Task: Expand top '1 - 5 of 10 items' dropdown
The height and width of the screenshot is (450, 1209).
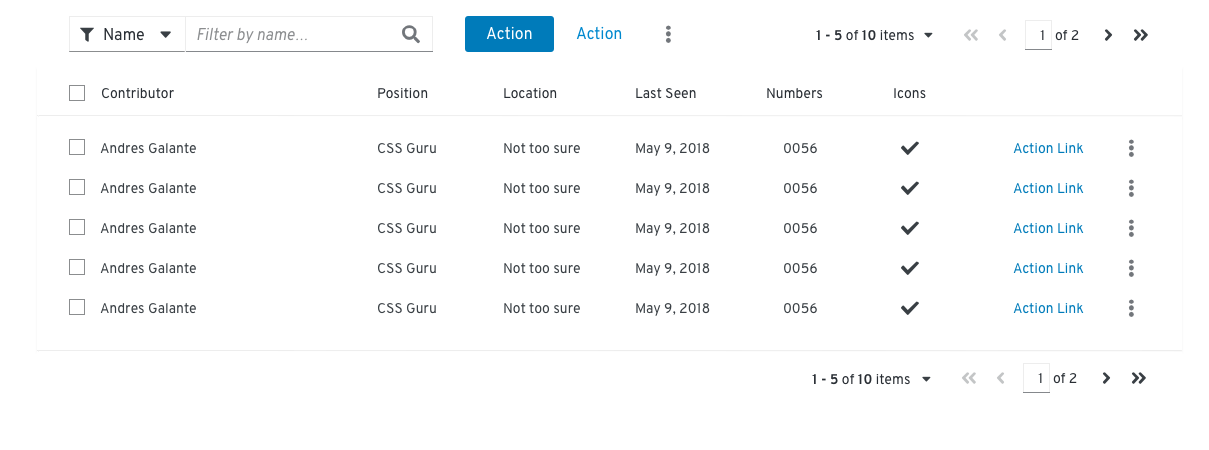Action: [874, 35]
